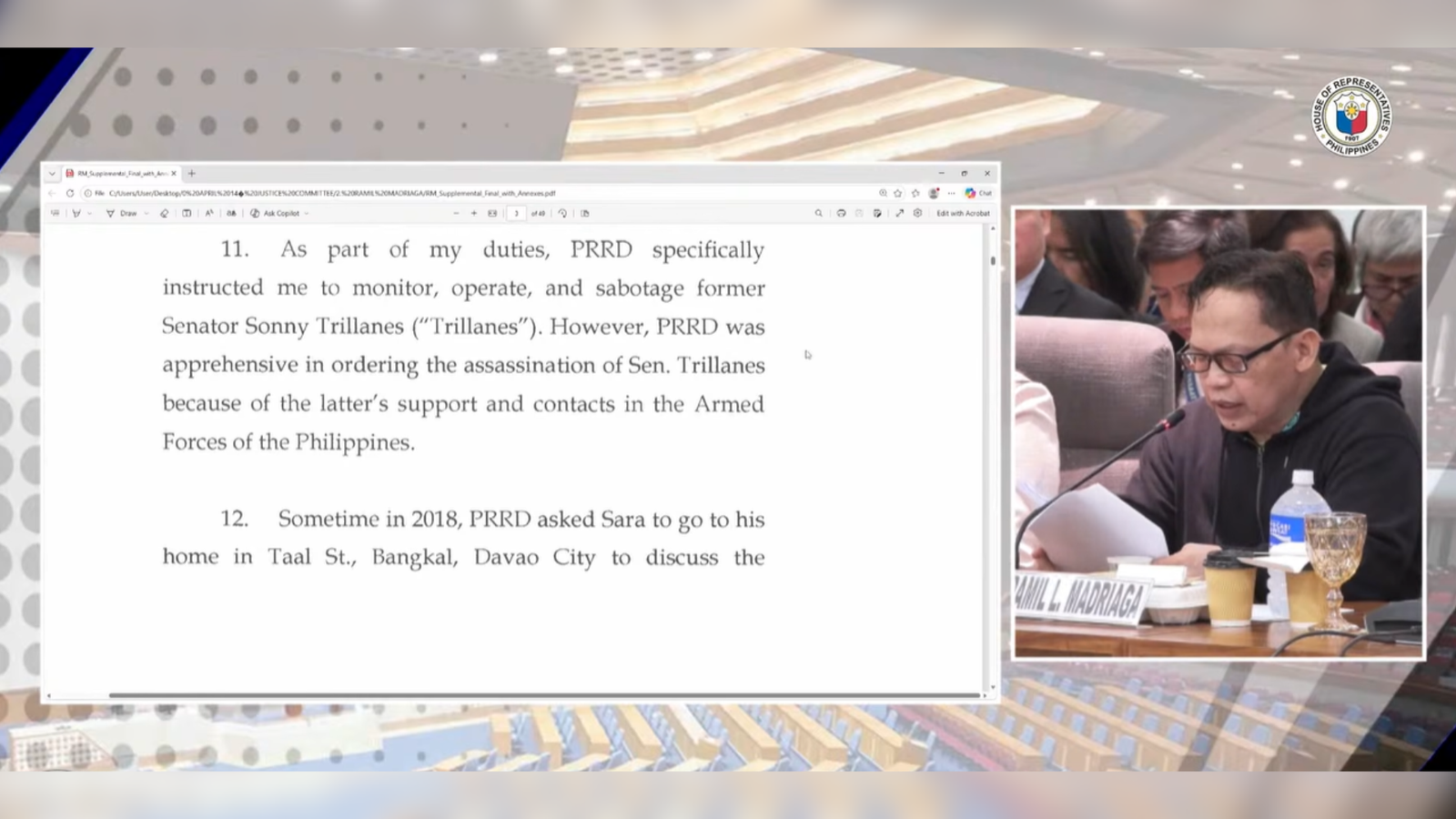Open Find search in PDF toolbar
The height and width of the screenshot is (819, 1456).
tap(818, 213)
